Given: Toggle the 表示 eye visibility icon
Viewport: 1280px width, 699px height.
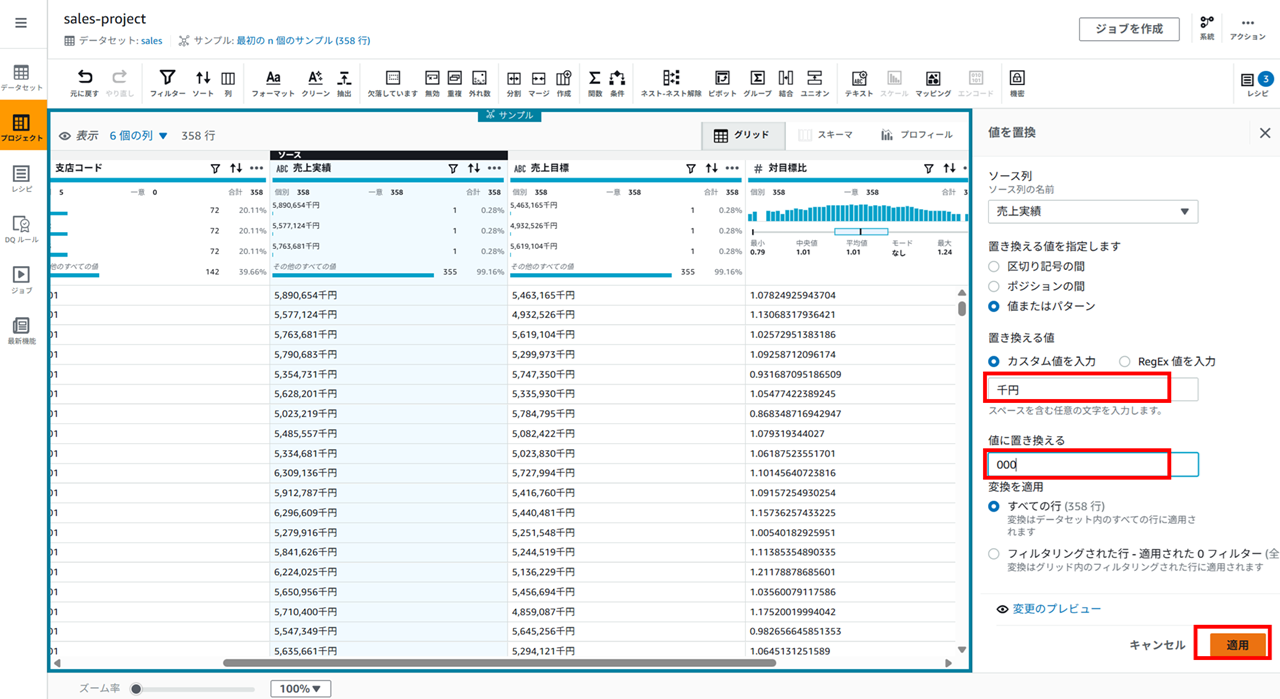Looking at the screenshot, I should pyautogui.click(x=65, y=136).
